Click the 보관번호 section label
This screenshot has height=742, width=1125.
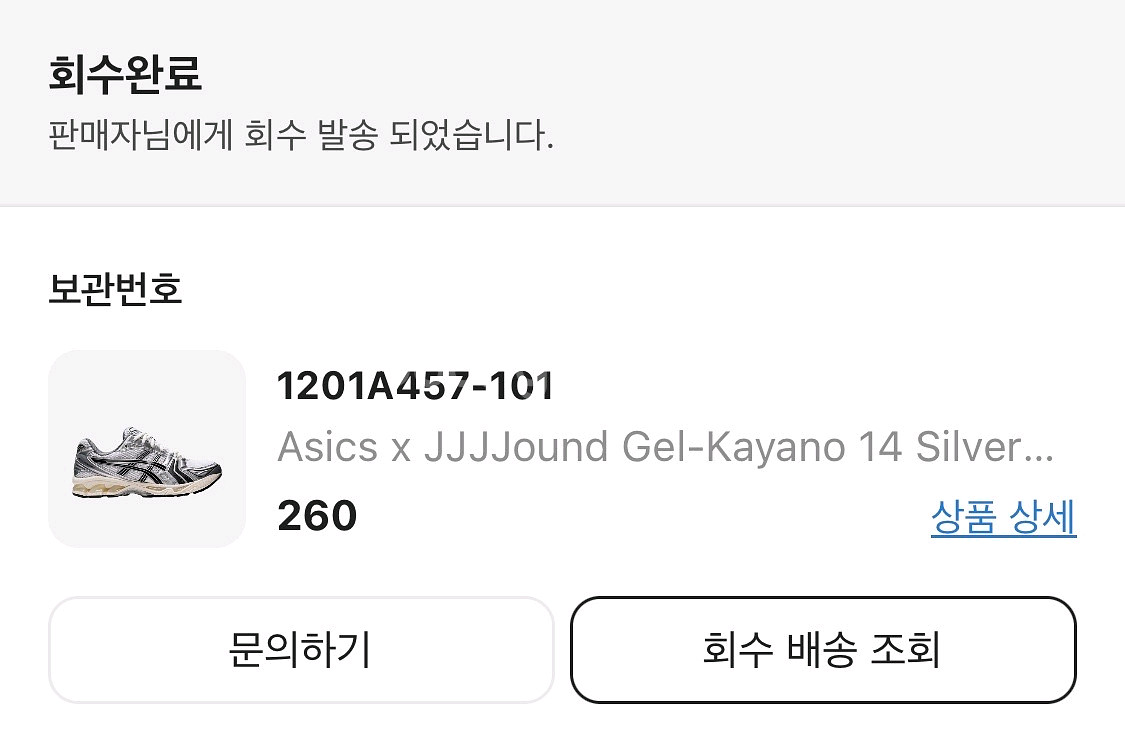pos(112,289)
